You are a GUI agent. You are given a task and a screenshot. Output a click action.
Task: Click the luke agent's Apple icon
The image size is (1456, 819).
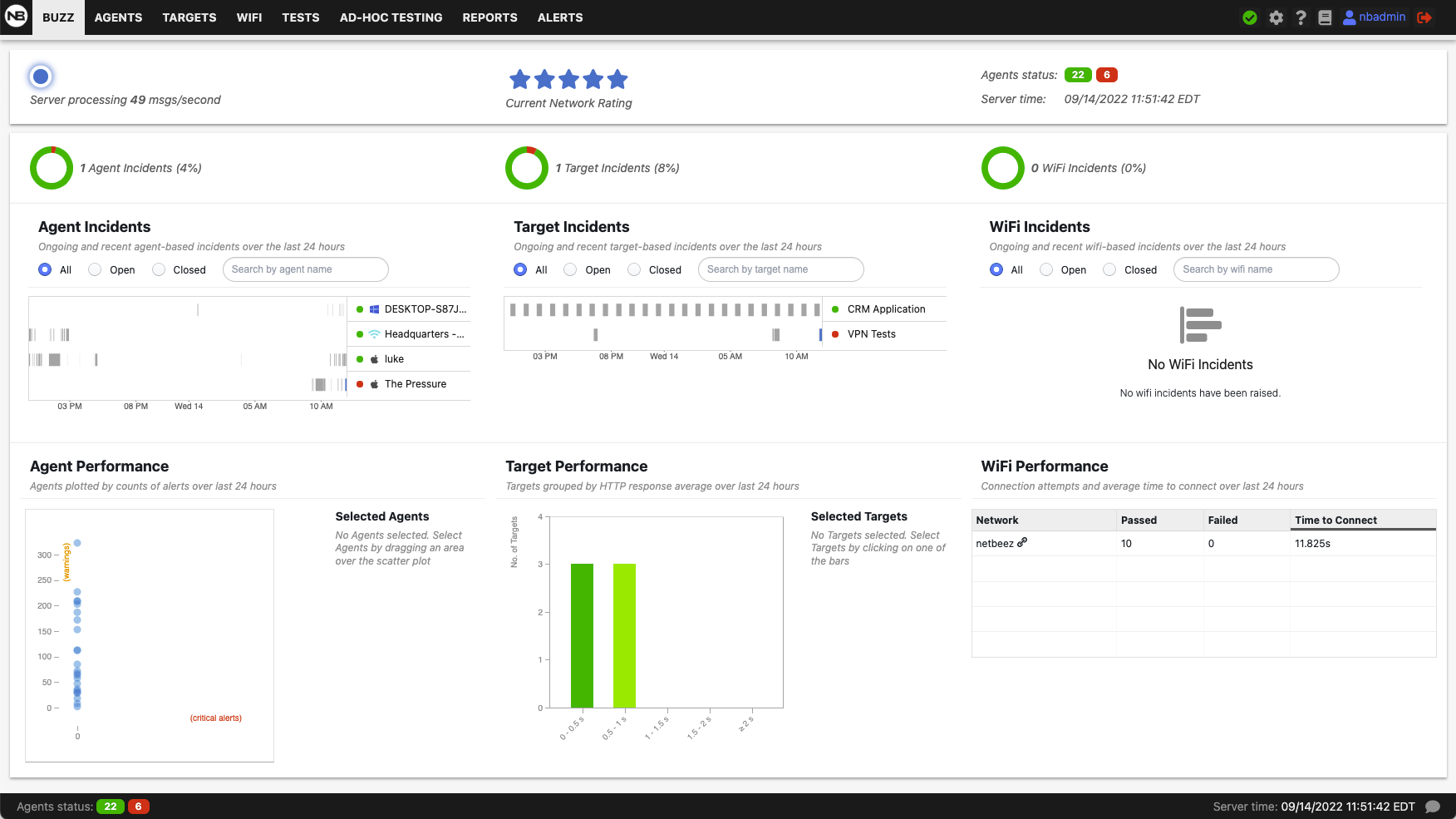pyautogui.click(x=374, y=359)
